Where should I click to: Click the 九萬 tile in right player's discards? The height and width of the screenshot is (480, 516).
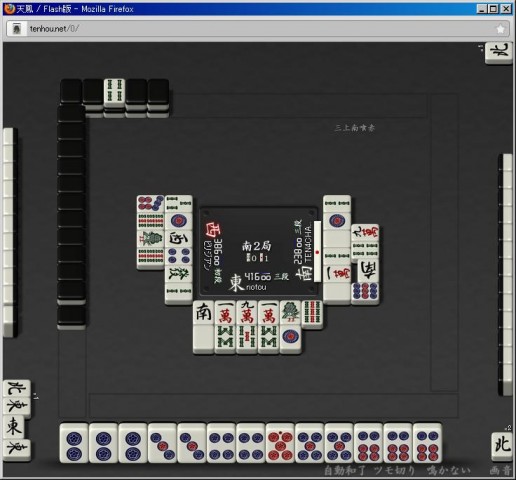pos(365,232)
